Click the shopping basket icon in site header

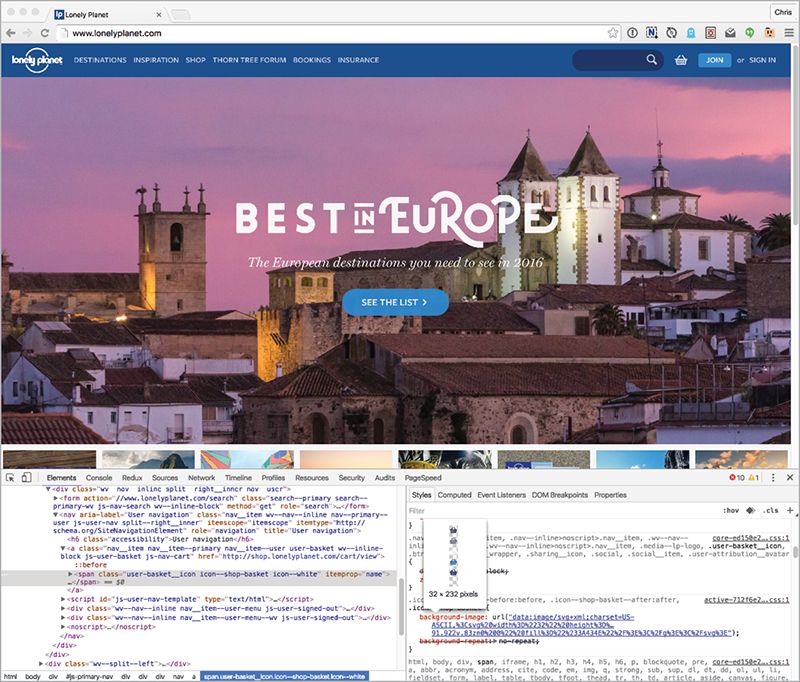[681, 60]
